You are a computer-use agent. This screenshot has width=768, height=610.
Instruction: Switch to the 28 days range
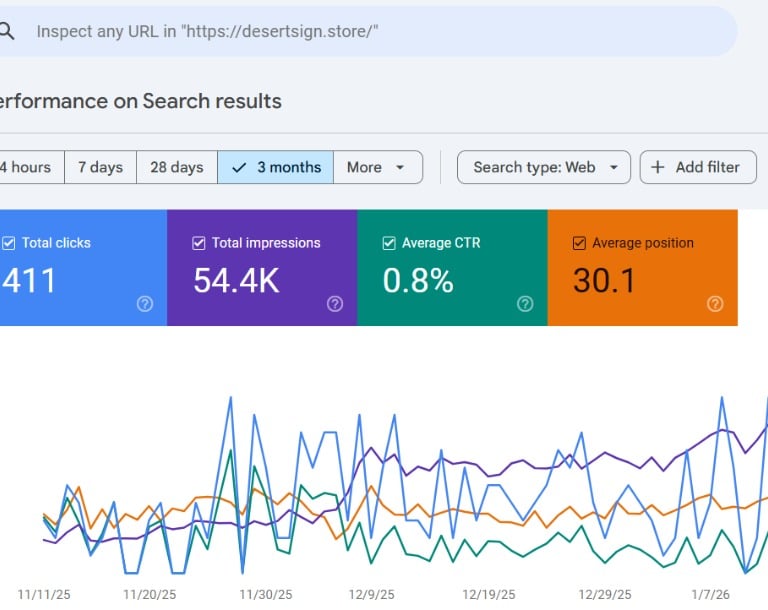coord(176,167)
